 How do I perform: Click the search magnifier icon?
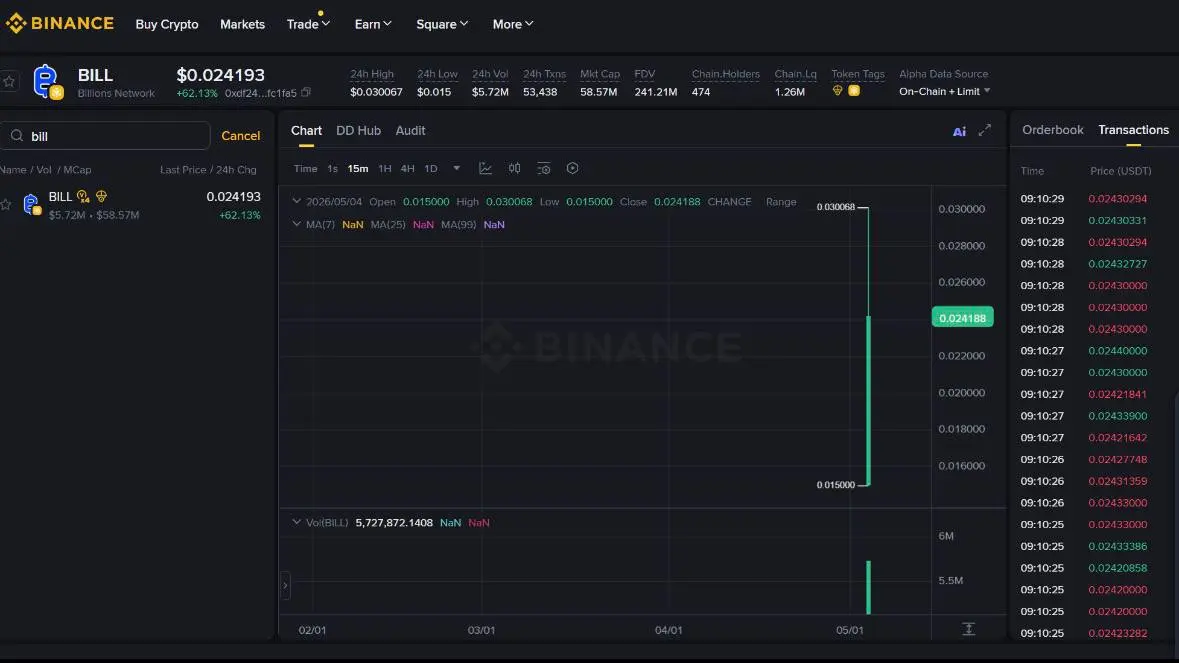(x=17, y=136)
